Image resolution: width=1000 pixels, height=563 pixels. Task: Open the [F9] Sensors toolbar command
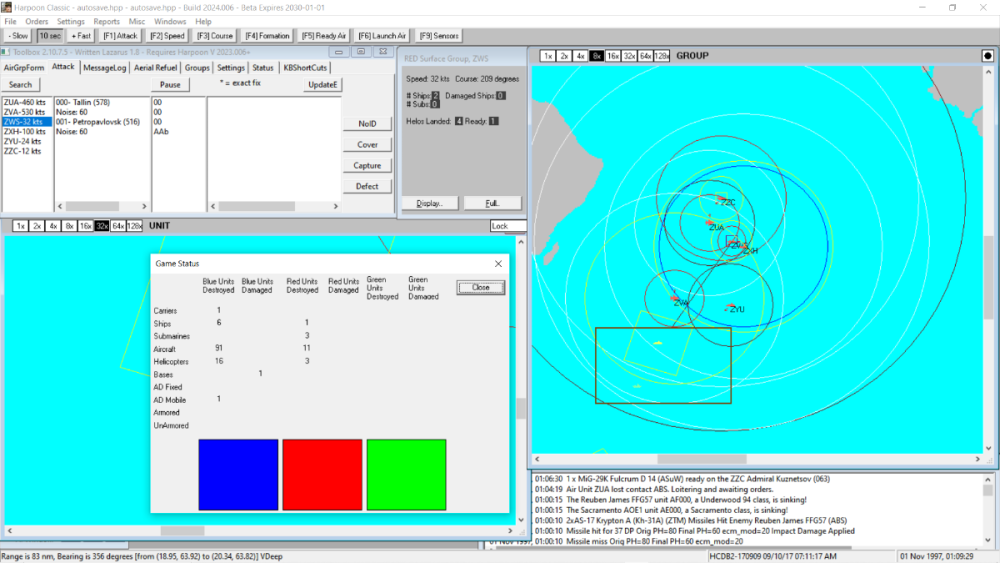[438, 36]
